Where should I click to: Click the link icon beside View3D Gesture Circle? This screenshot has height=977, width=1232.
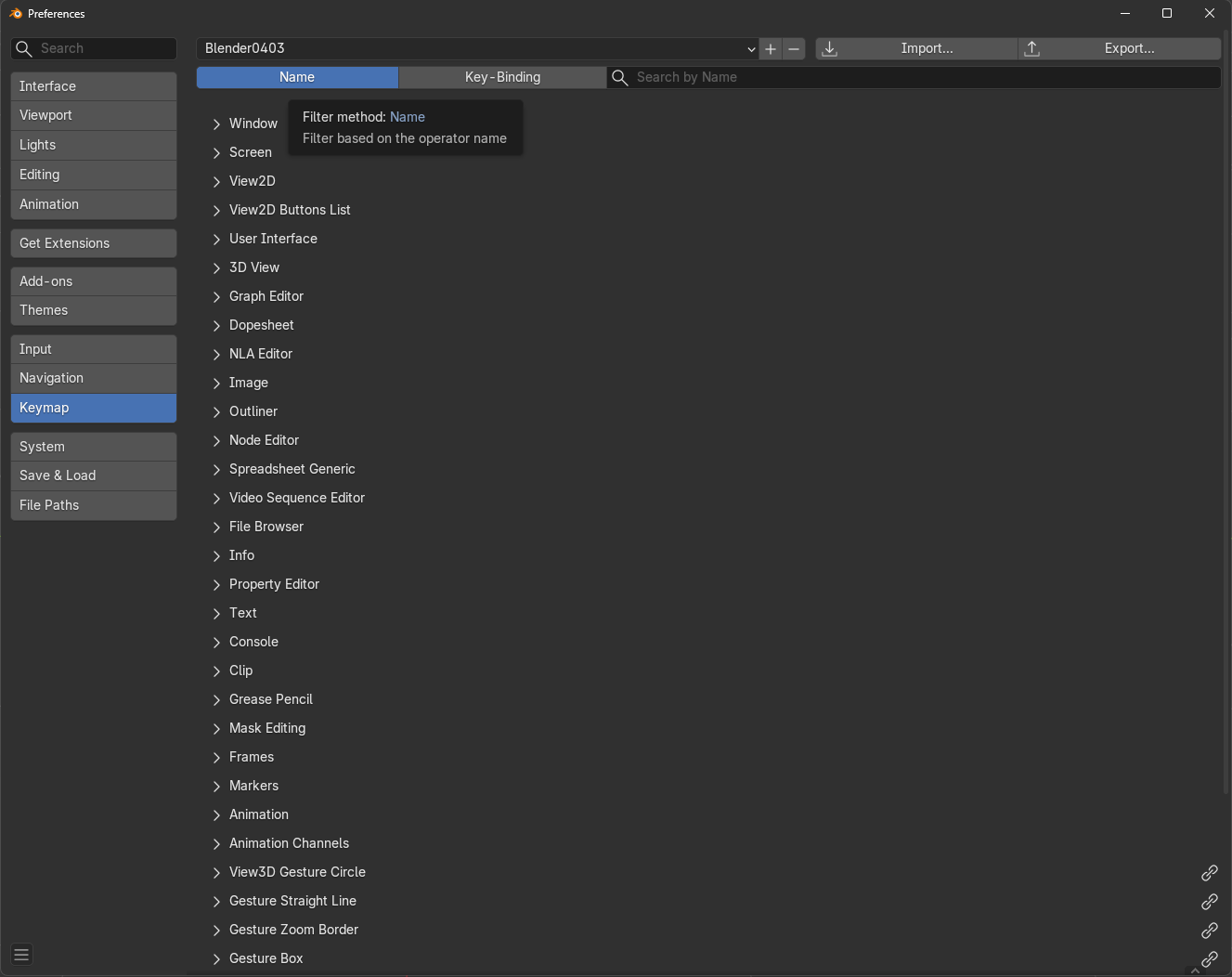(x=1209, y=873)
